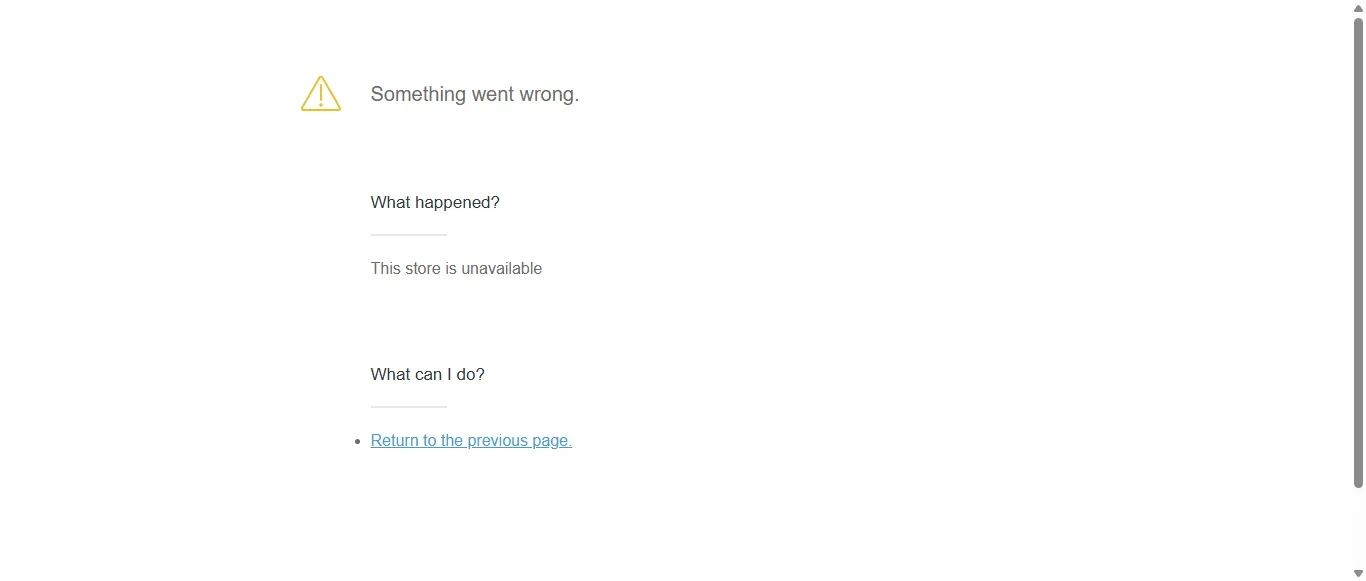Click the "Return to the previous page" link
The image size is (1366, 581).
point(470,441)
